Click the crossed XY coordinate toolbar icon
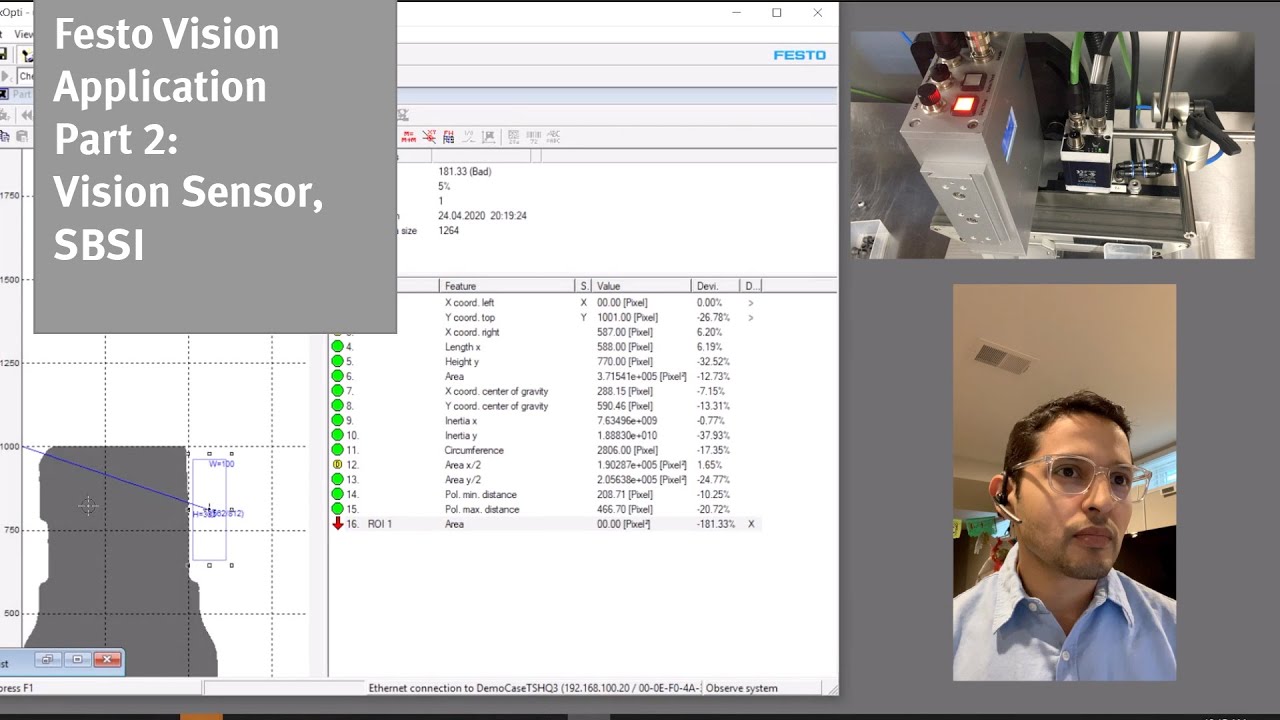 coord(429,137)
